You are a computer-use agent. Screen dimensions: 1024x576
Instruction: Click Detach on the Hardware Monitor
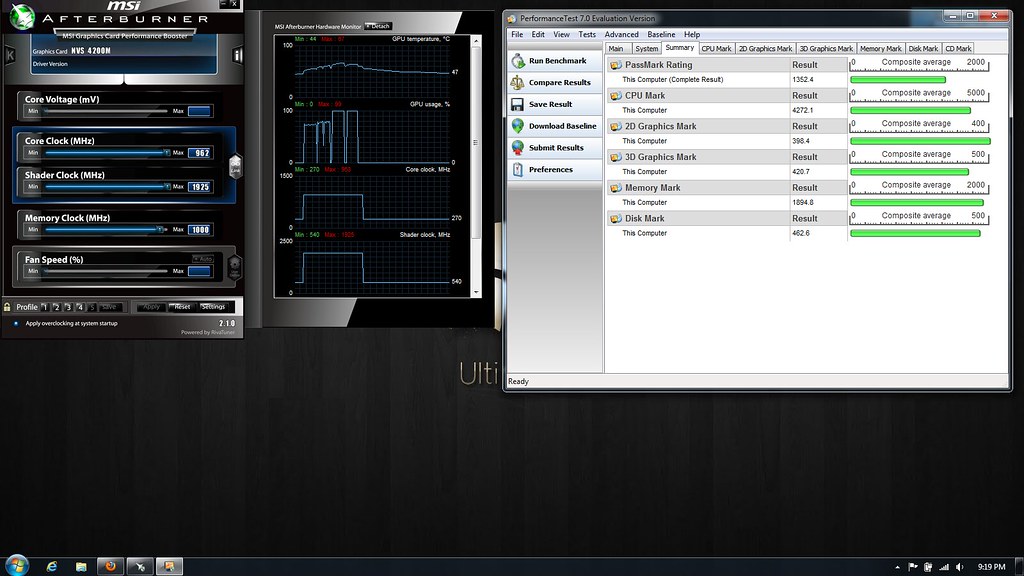pyautogui.click(x=378, y=26)
